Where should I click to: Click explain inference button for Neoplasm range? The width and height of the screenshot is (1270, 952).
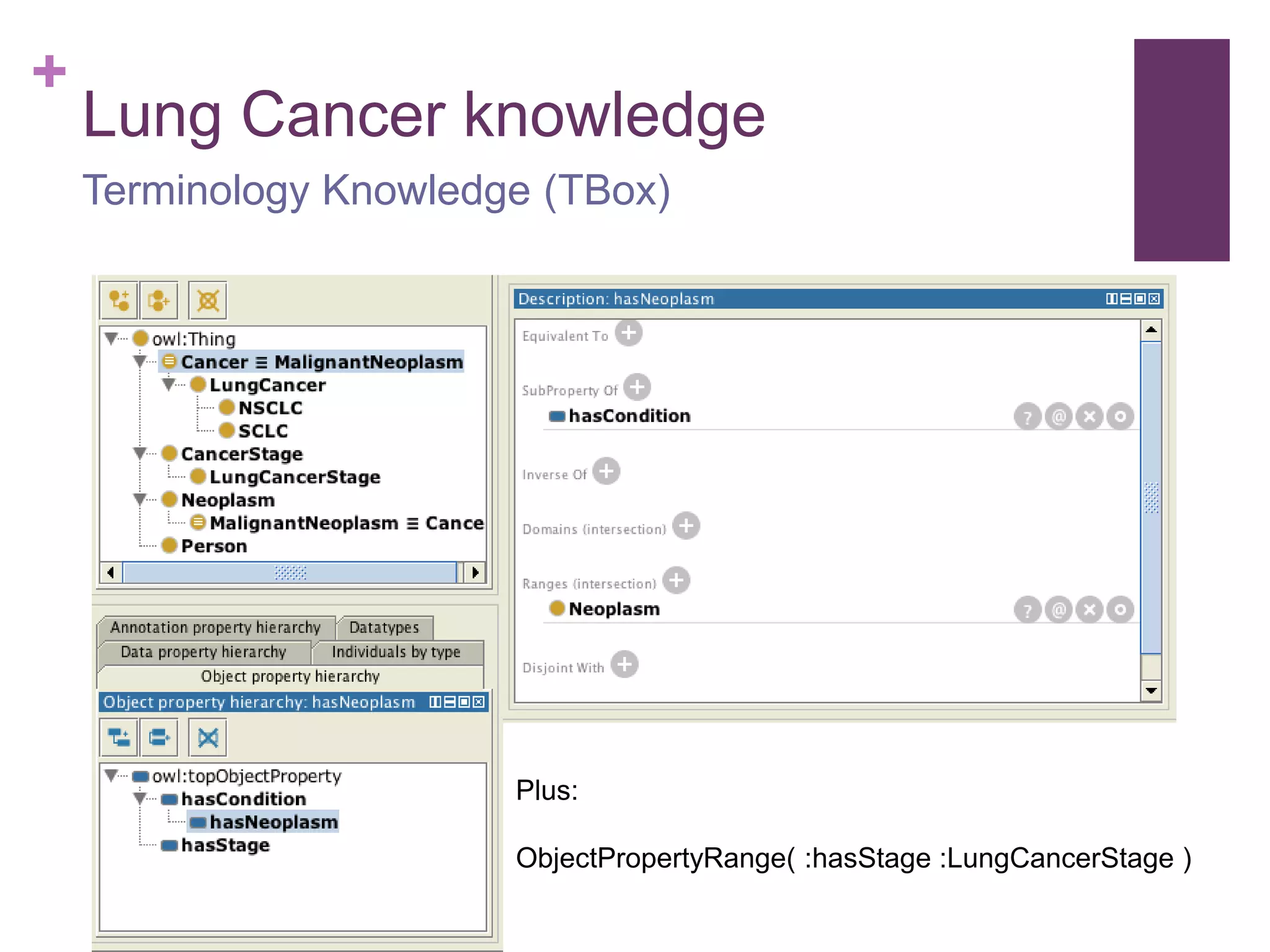click(x=1028, y=610)
